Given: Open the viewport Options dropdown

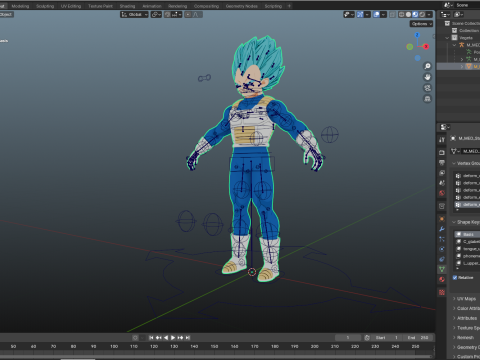Looking at the screenshot, I should point(421,24).
